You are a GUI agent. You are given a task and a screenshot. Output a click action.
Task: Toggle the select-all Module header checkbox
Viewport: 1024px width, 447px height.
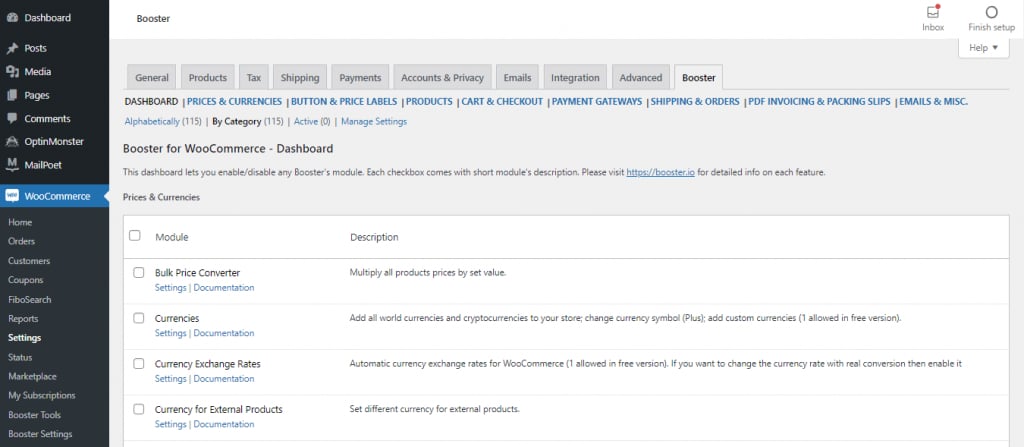(135, 236)
